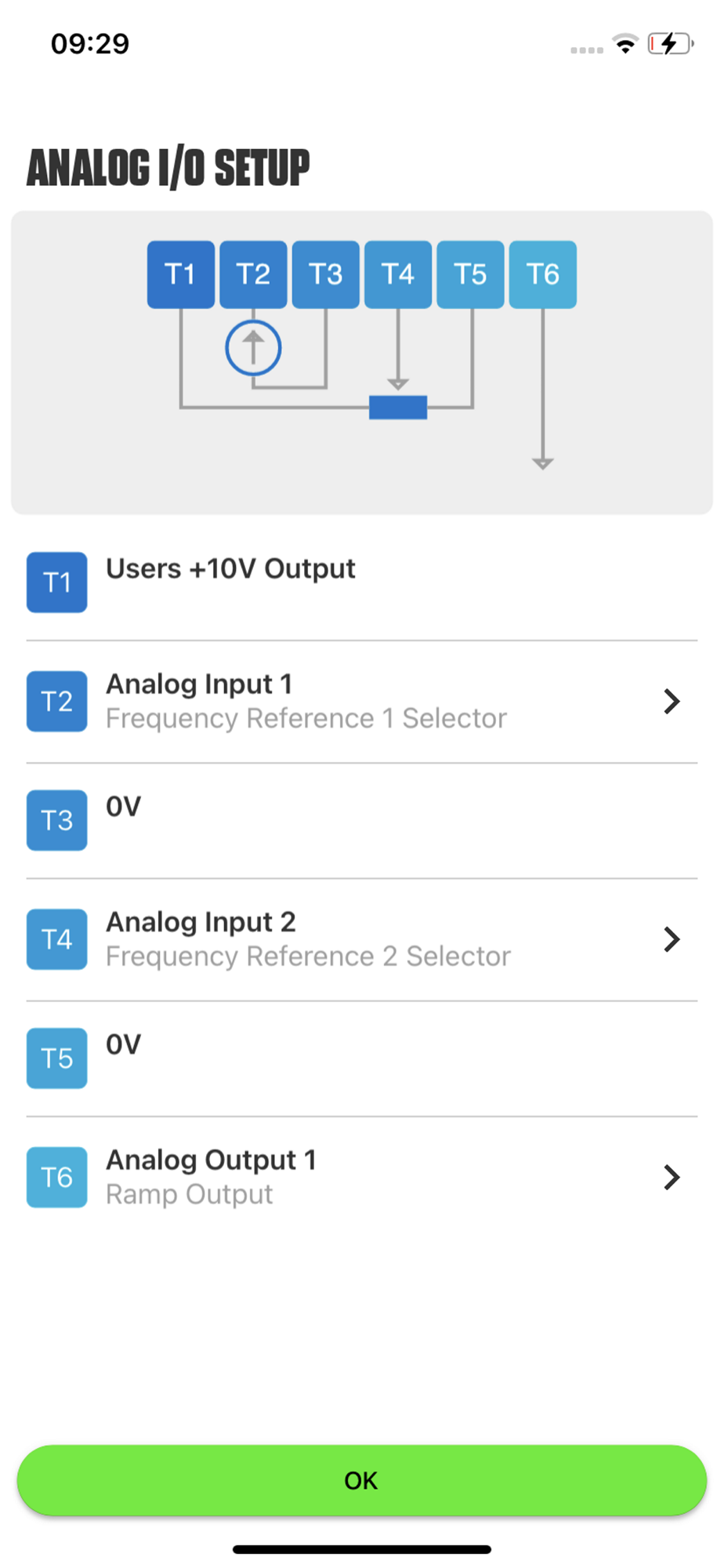Select Frequency Reference 2 Selector text
Image resolution: width=724 pixels, height=1568 pixels.
(x=308, y=956)
